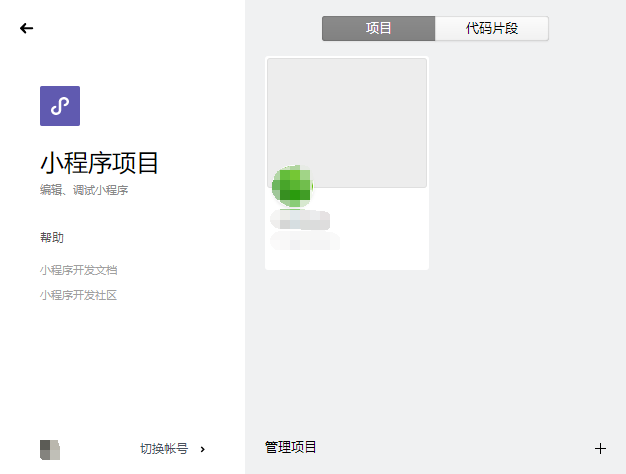Go back using the left arrow icon
Screen dimensions: 626x474
[x=26, y=28]
